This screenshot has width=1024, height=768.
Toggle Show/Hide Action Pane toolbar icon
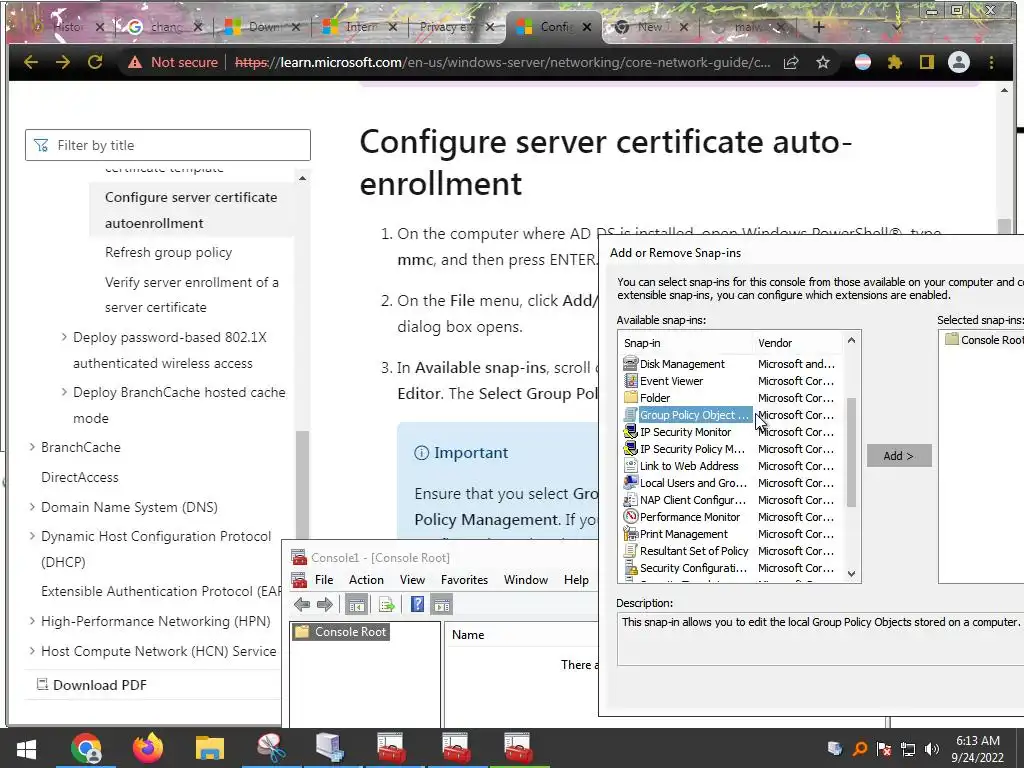click(x=441, y=605)
